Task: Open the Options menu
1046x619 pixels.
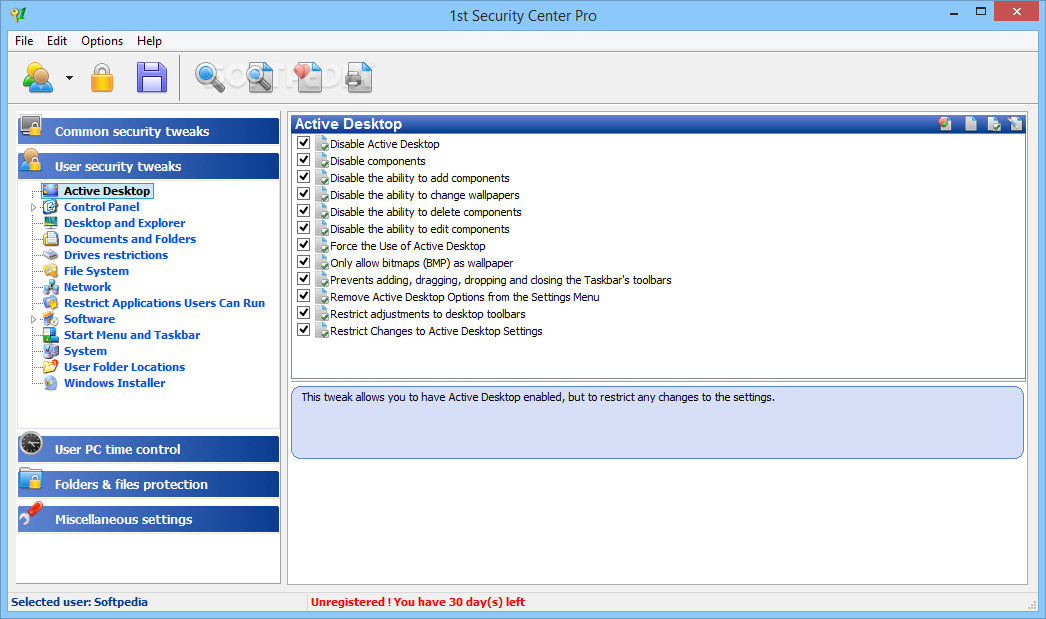Action: (102, 41)
